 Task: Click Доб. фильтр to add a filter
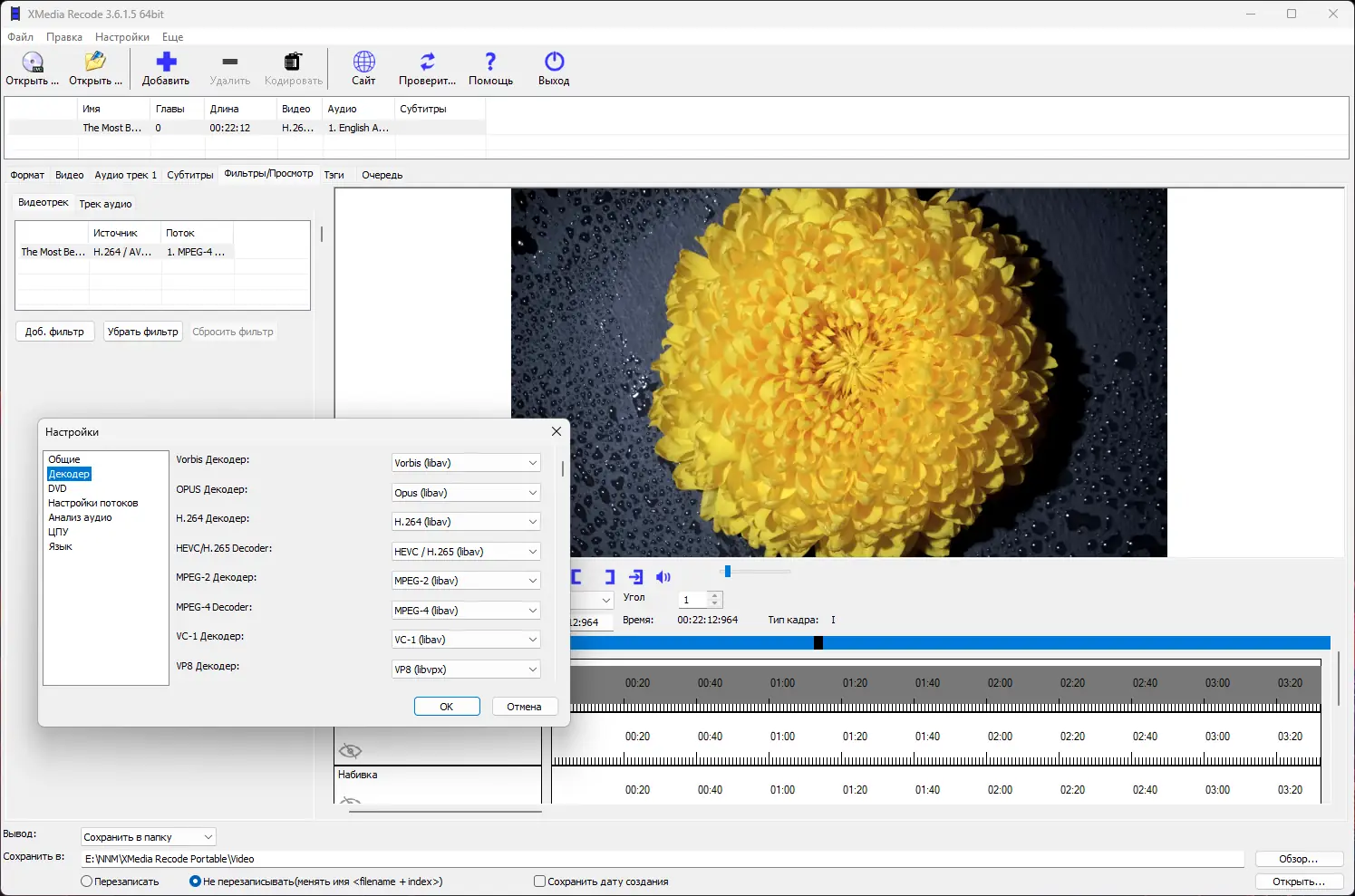[x=54, y=331]
